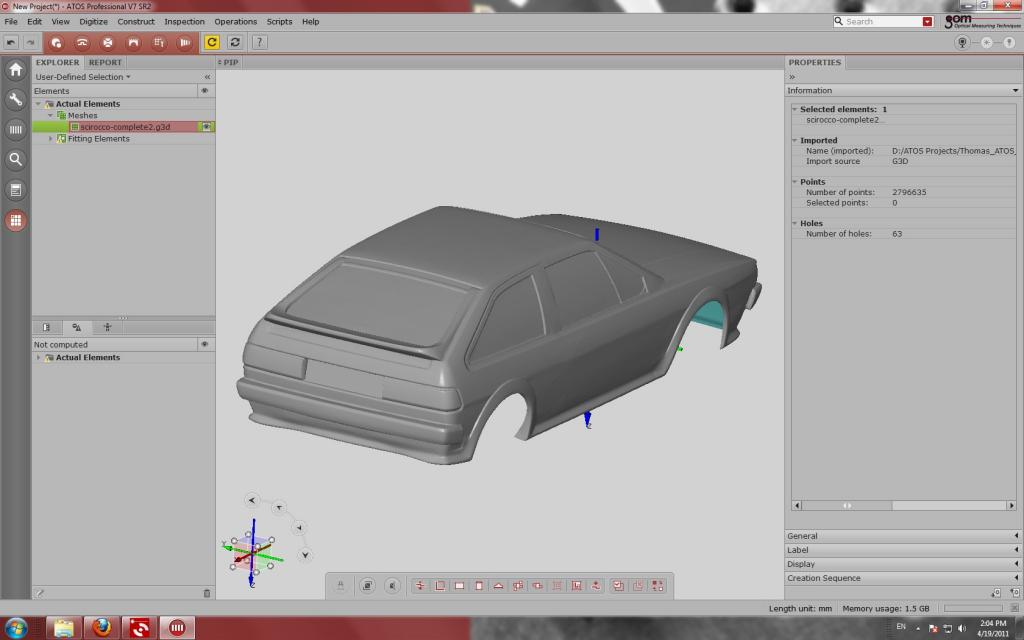Click the Home icon in left sidebar
Image resolution: width=1024 pixels, height=640 pixels.
pos(15,70)
